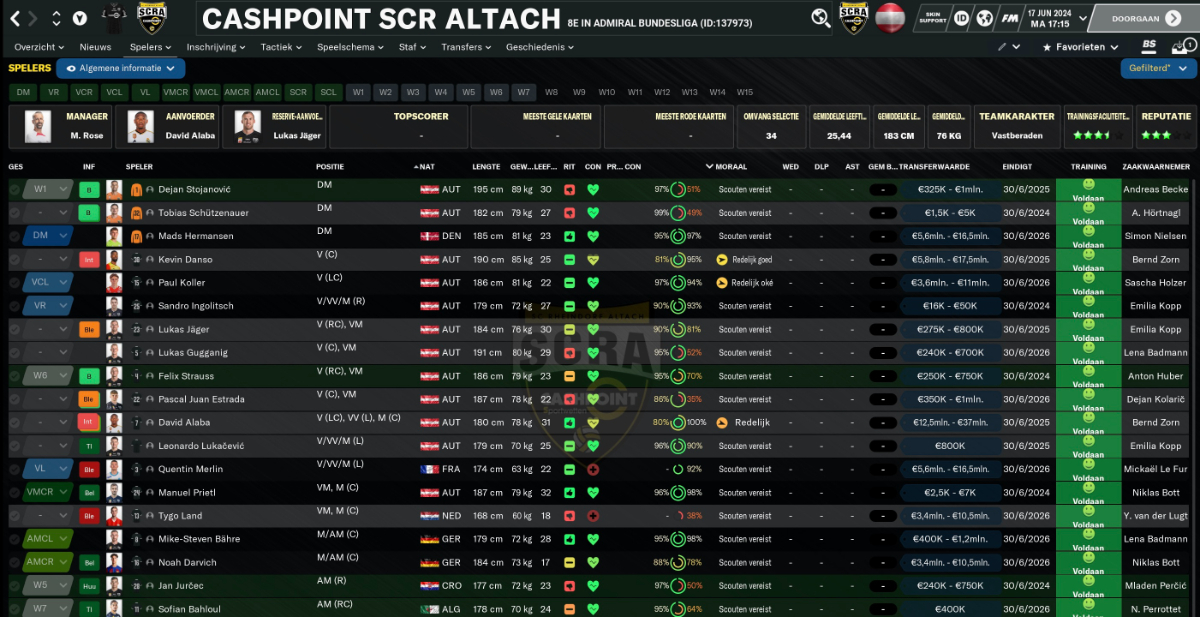Open DM position dropdown for Mads Hermansen
Viewport: 1200px width, 617px height.
click(x=48, y=236)
